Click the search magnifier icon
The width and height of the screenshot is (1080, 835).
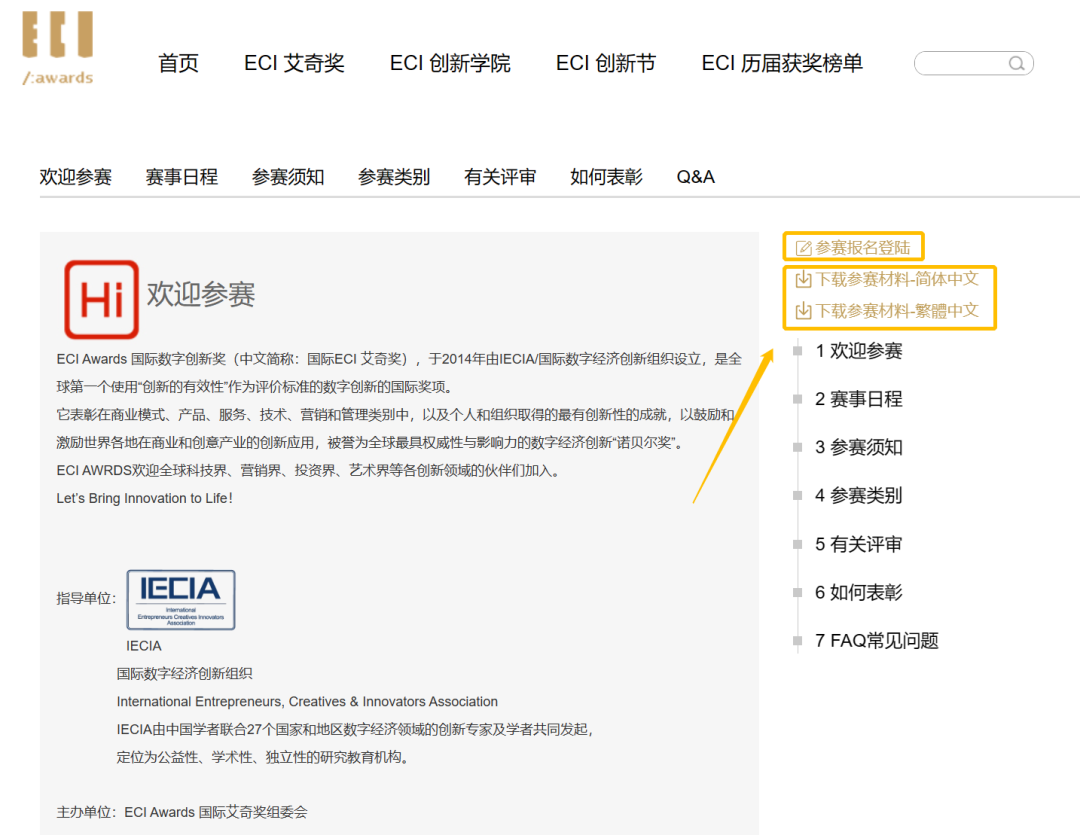tap(1017, 62)
